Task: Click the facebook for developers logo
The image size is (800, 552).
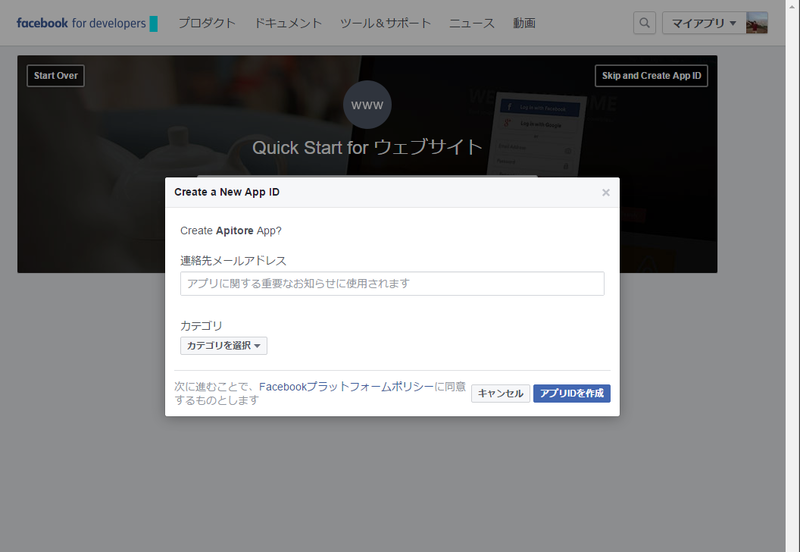Action: (x=87, y=23)
